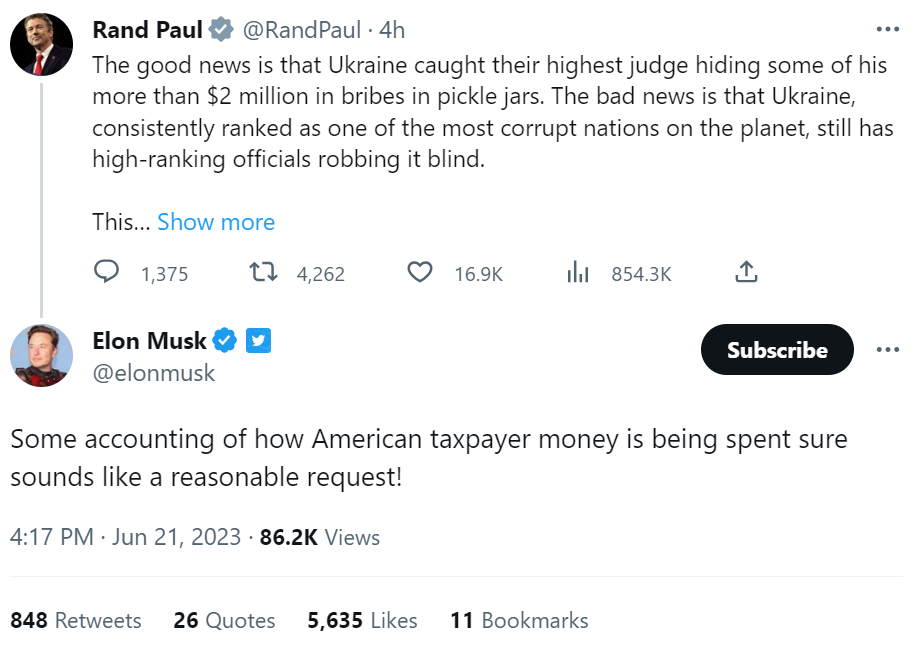Subscribe to Elon Musk

[777, 350]
